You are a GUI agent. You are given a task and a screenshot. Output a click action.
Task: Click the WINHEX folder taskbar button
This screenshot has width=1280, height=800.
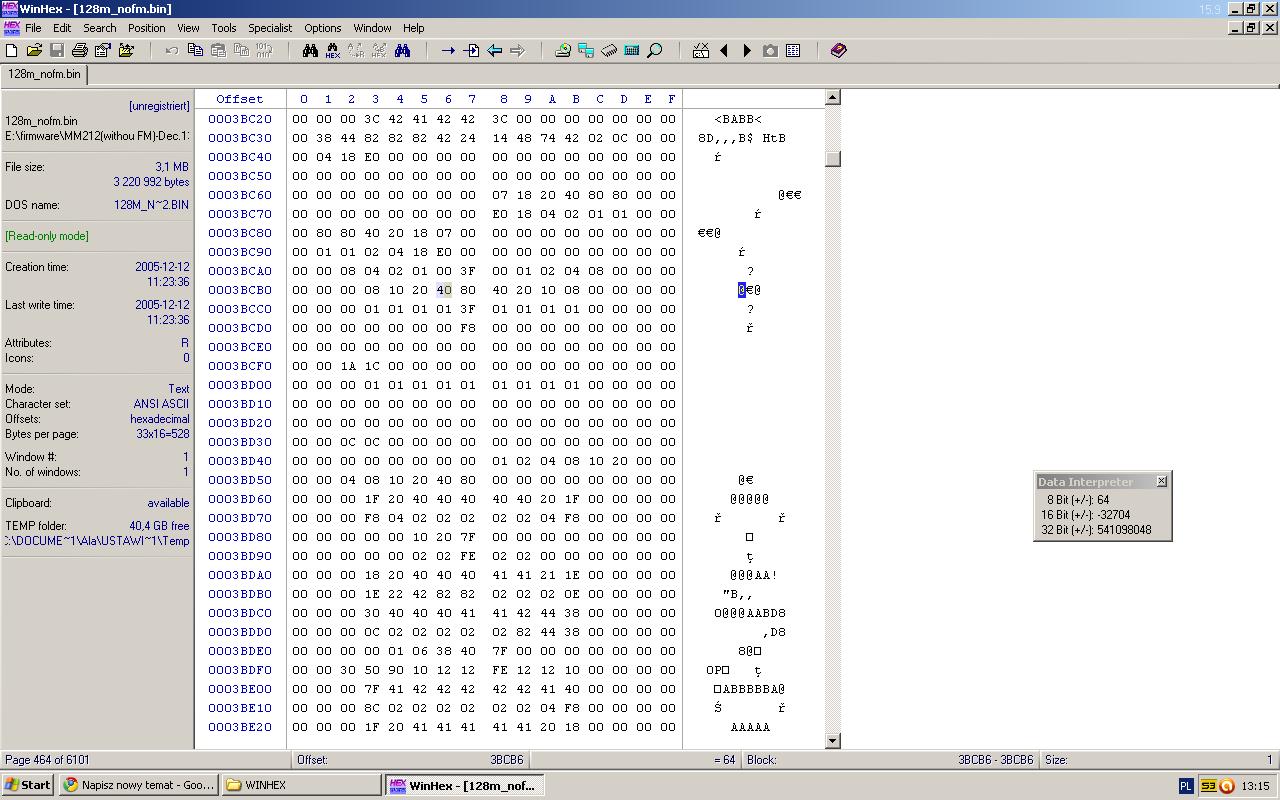[x=302, y=785]
